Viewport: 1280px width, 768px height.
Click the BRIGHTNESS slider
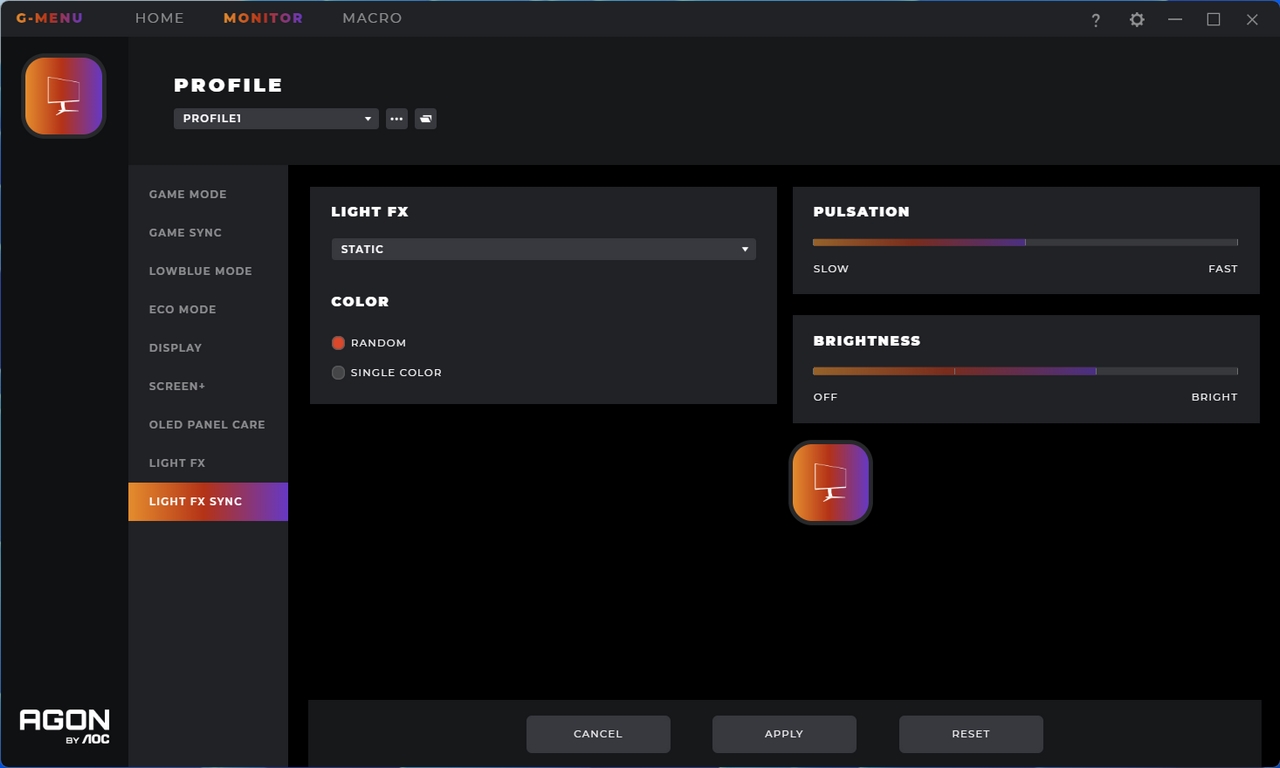click(1025, 371)
